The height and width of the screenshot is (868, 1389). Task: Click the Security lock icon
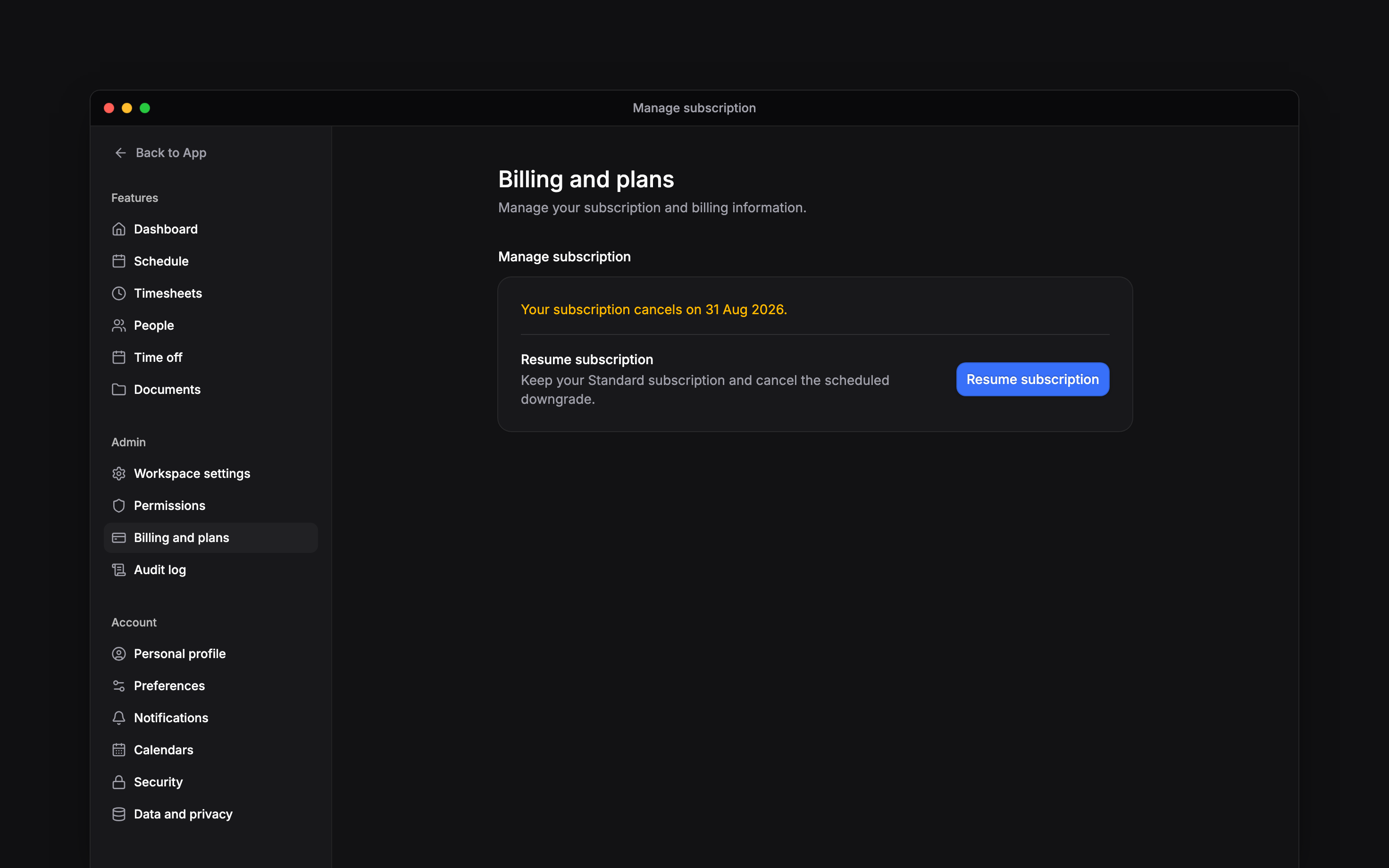point(119,783)
